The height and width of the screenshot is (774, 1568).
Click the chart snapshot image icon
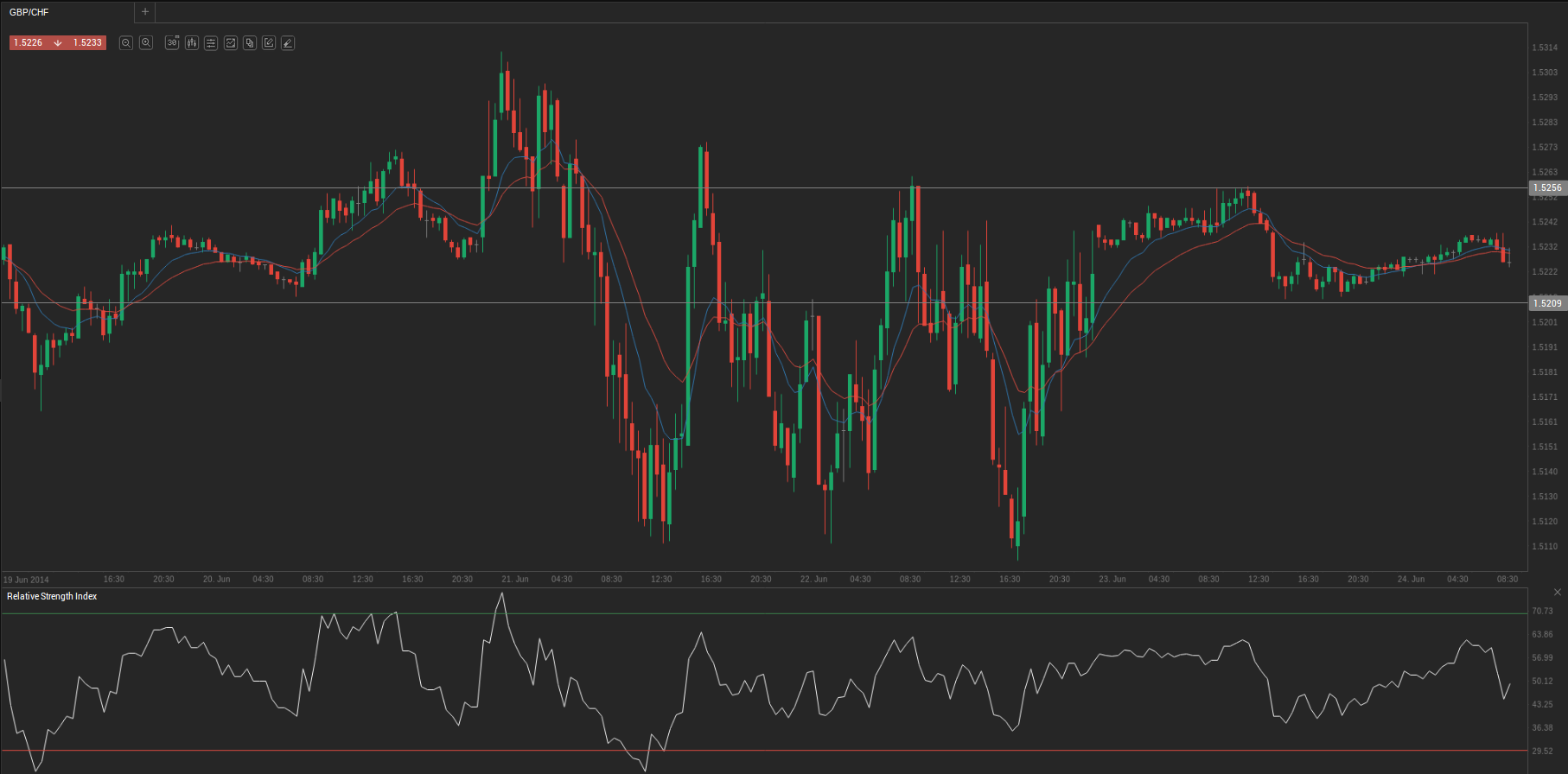coord(231,43)
